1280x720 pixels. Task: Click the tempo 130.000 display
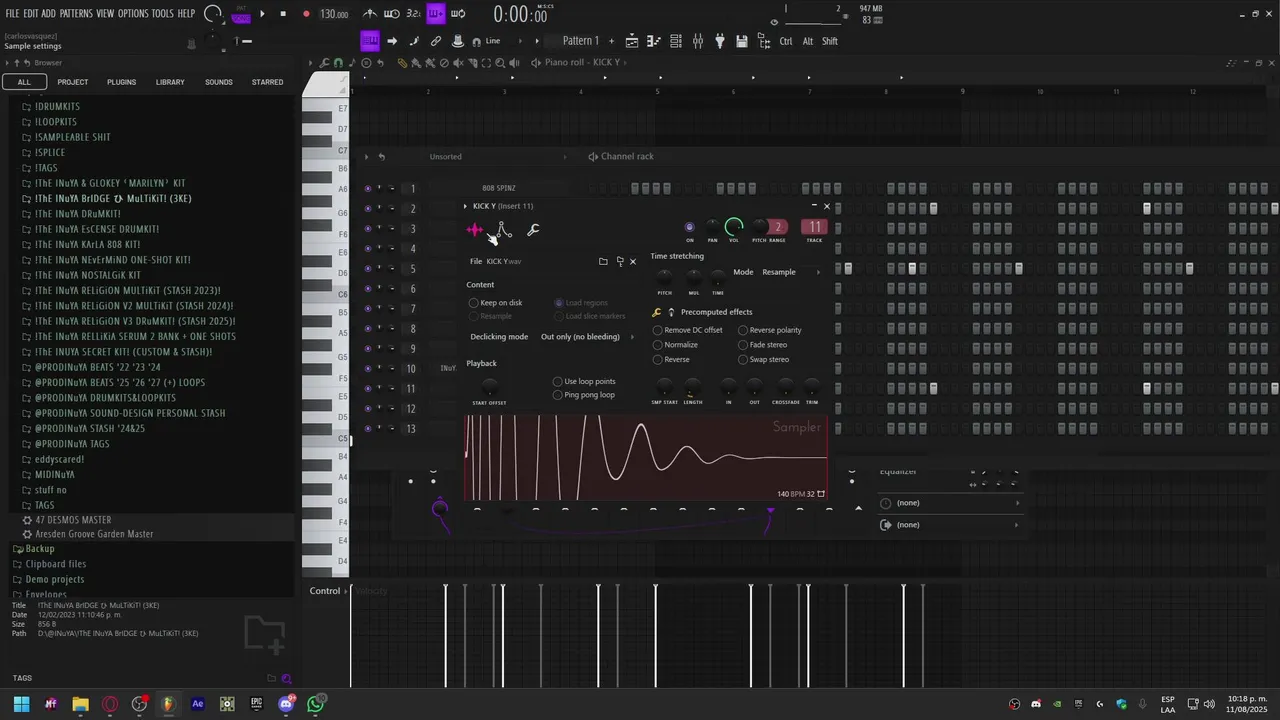(x=334, y=14)
